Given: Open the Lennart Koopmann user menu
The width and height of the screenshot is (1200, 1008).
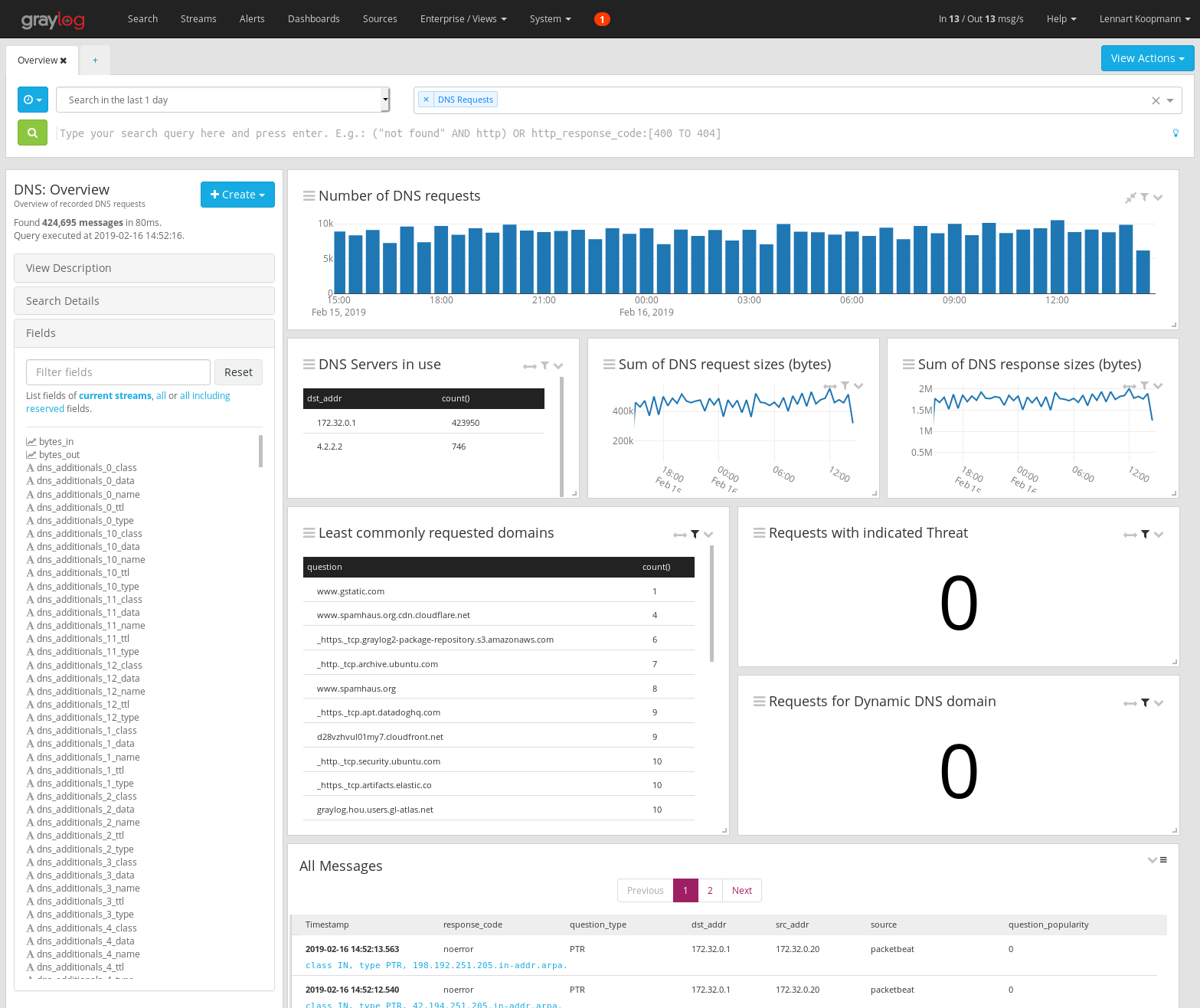Looking at the screenshot, I should tap(1144, 19).
